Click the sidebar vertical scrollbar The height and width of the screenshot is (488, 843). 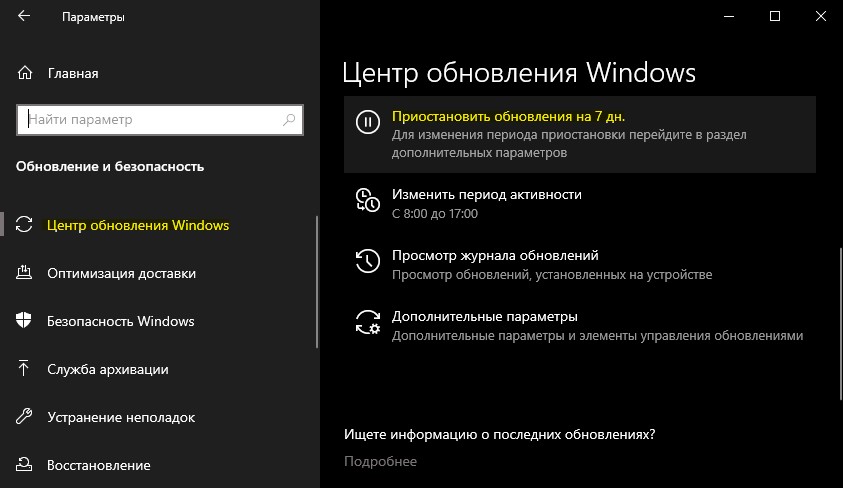[x=317, y=282]
